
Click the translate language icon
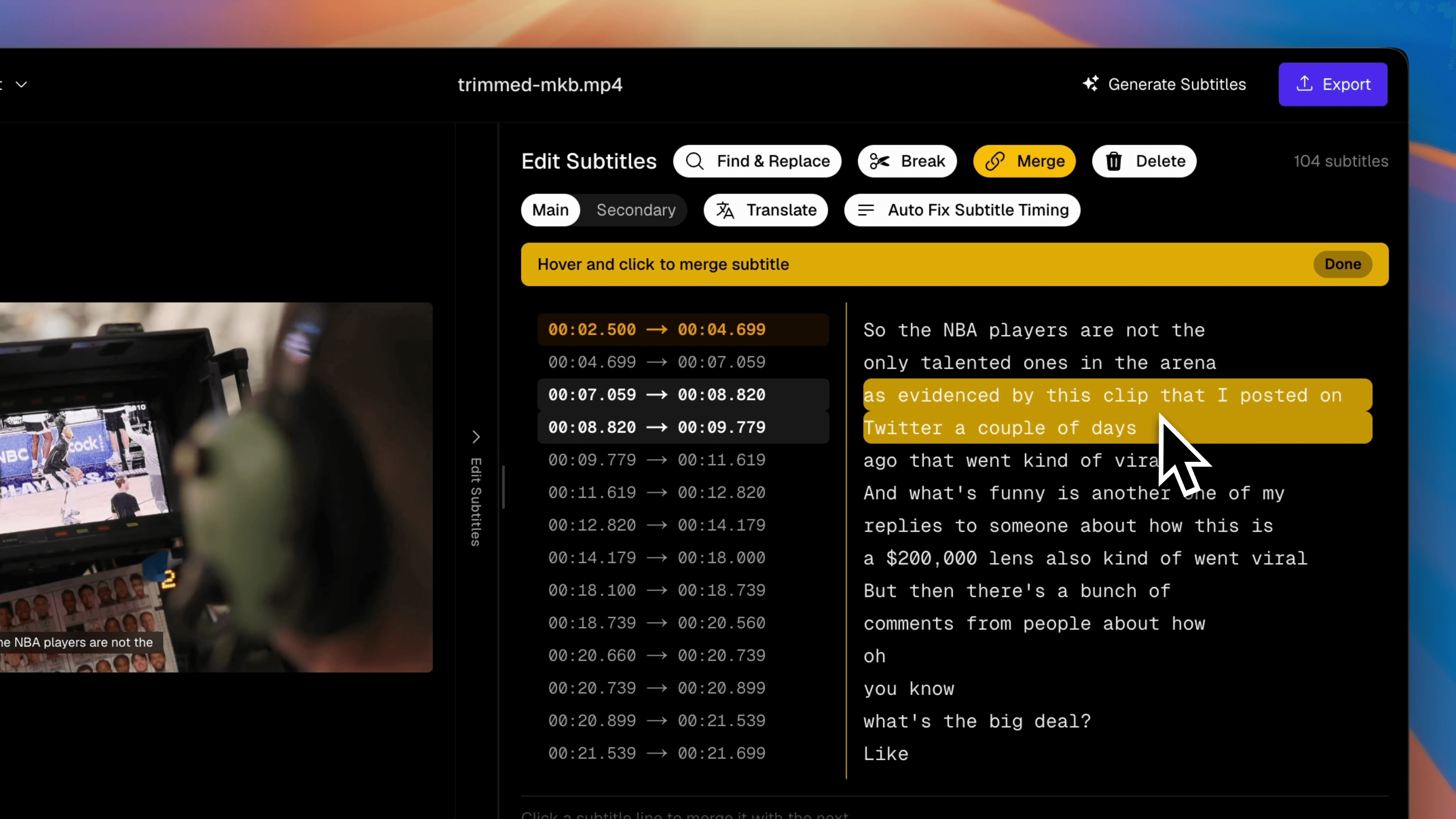click(x=725, y=210)
